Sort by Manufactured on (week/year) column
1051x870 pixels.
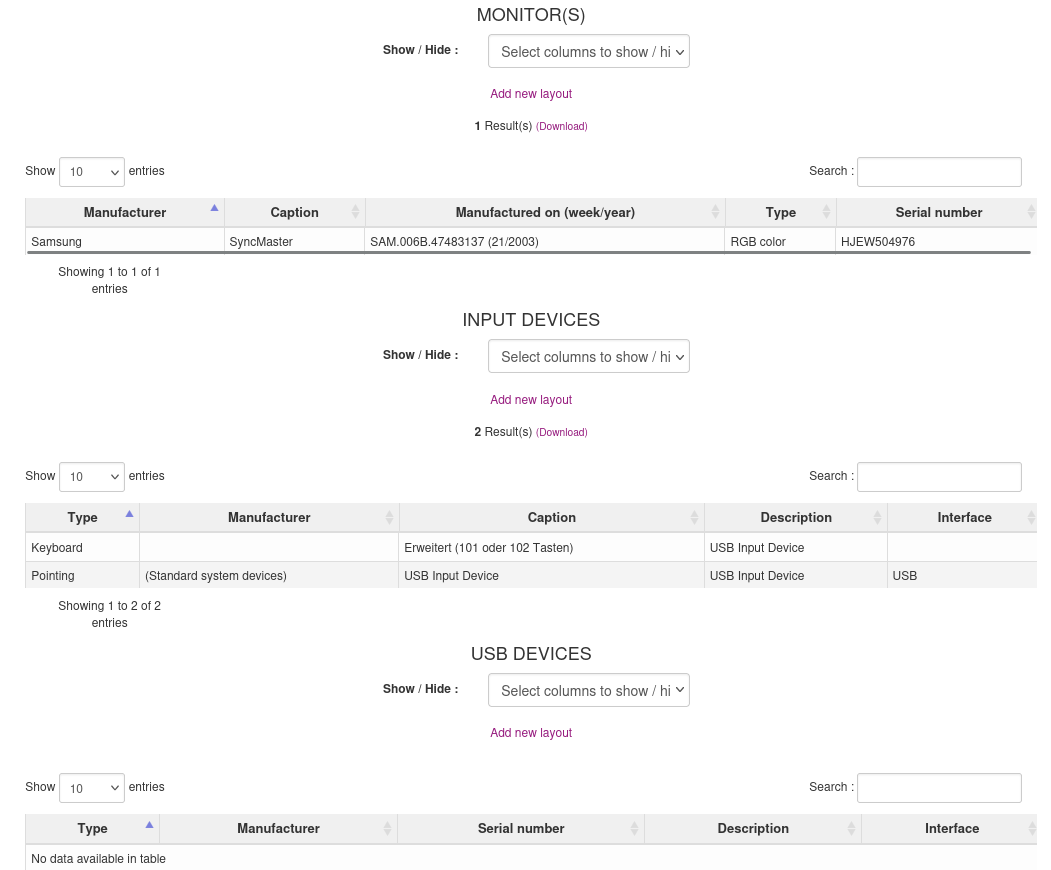545,212
